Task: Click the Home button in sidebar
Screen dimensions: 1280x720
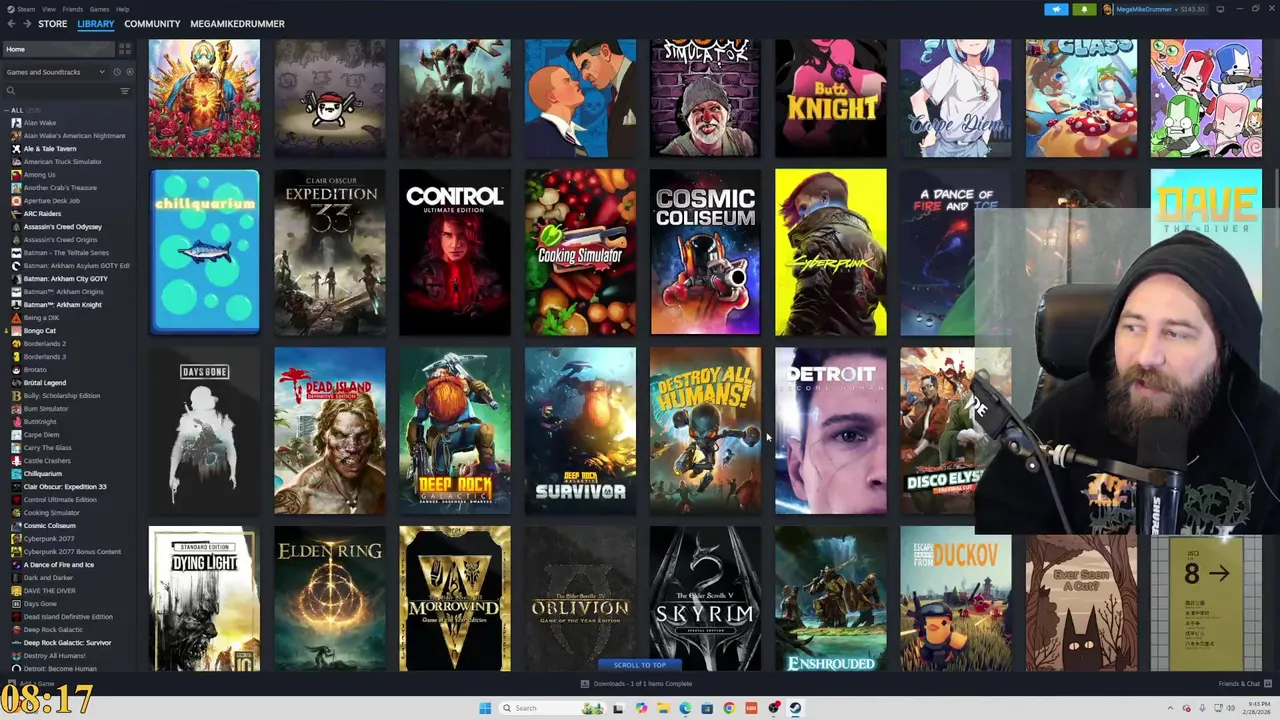Action: coord(58,49)
